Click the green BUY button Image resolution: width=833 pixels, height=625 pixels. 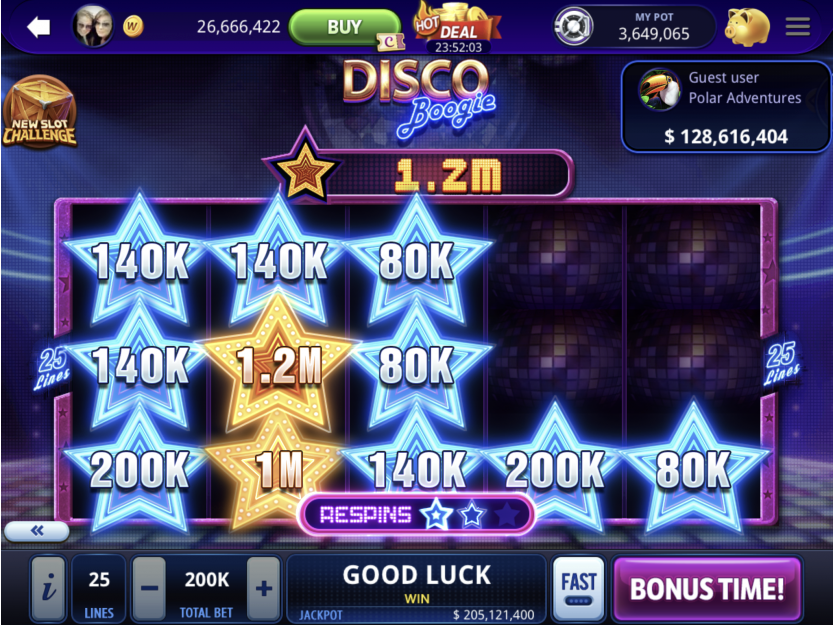point(344,27)
